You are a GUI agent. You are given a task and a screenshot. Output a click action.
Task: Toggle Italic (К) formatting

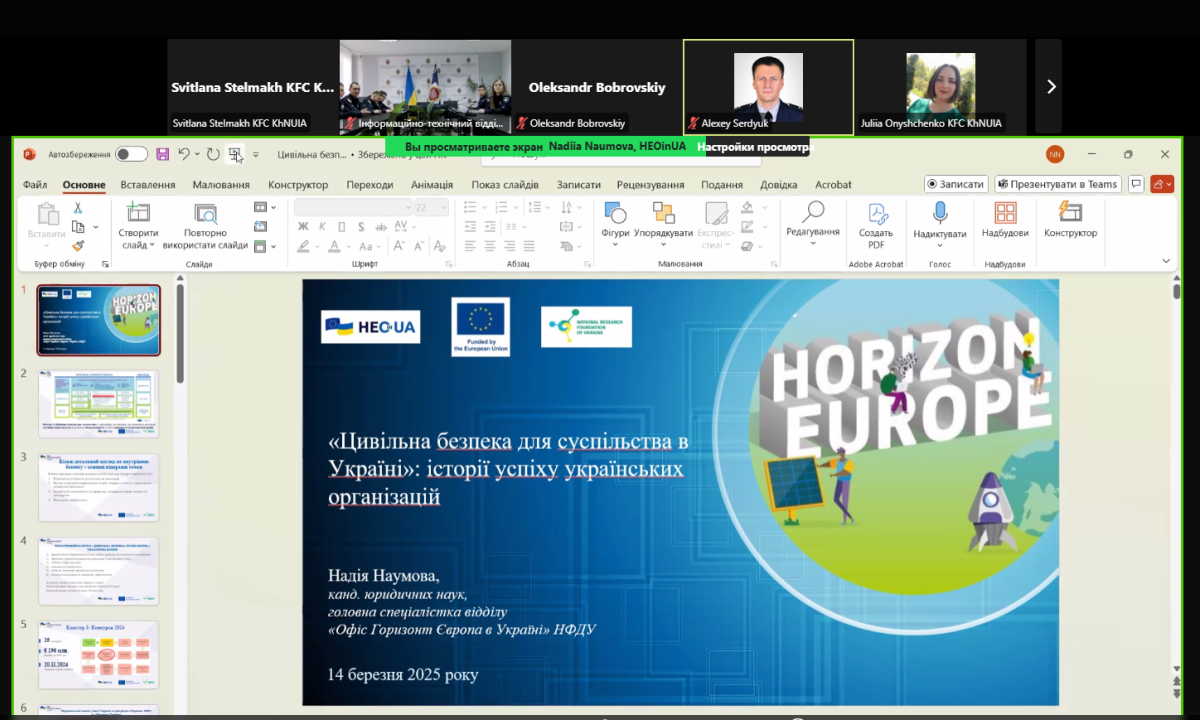(322, 227)
